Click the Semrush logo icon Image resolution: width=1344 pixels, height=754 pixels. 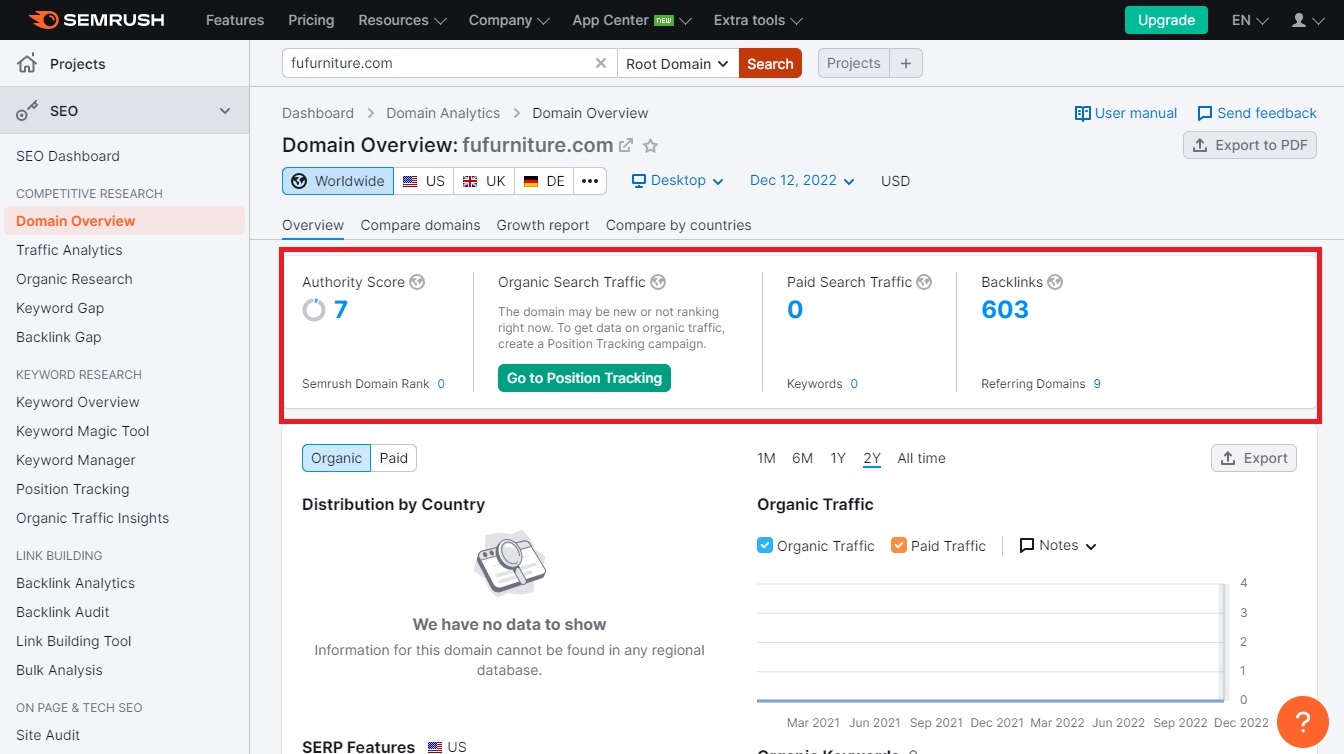tap(44, 20)
